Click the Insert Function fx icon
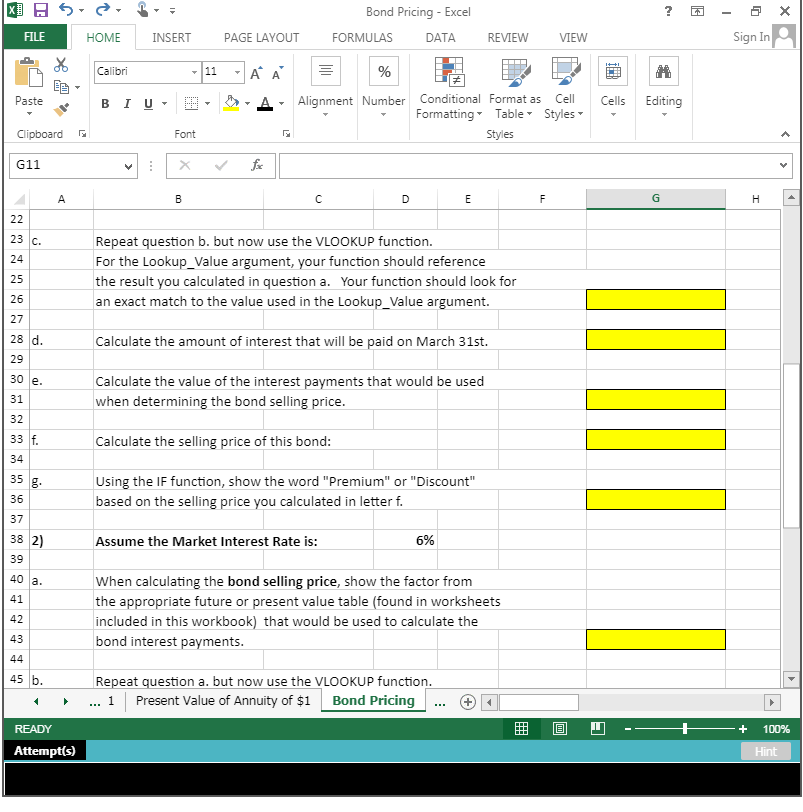The image size is (803, 812). pos(257,165)
